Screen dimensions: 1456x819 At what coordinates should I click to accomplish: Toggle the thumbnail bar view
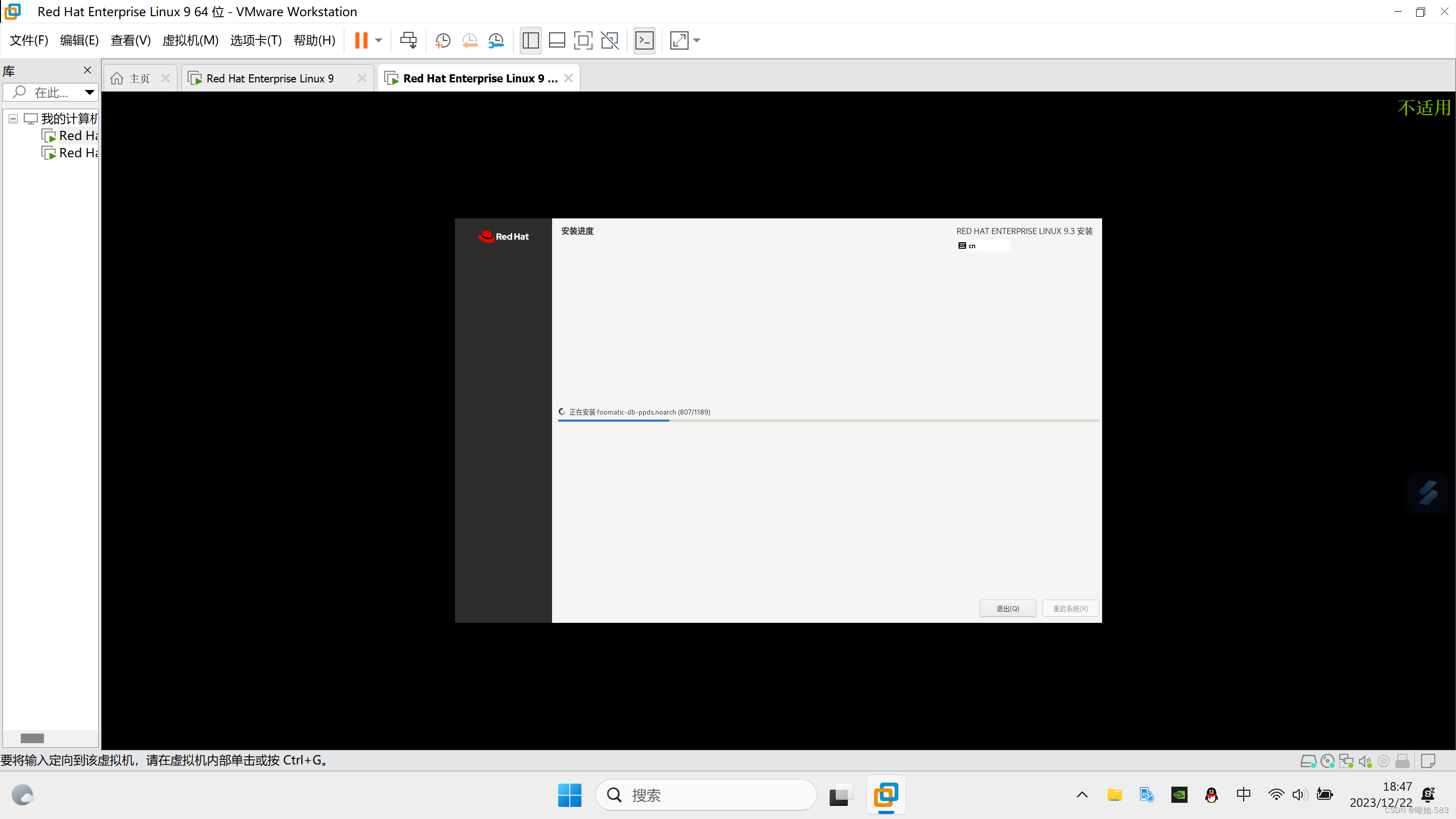tap(557, 40)
